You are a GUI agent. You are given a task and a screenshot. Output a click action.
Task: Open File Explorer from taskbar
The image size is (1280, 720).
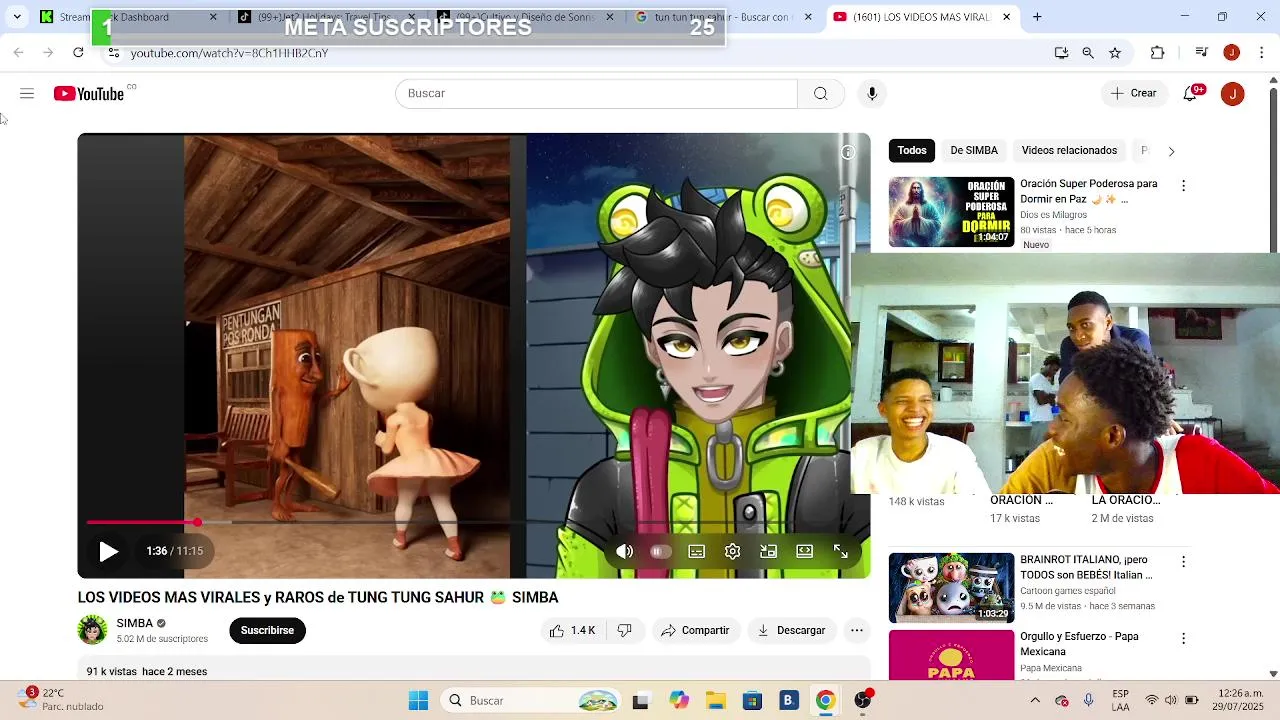pos(715,700)
